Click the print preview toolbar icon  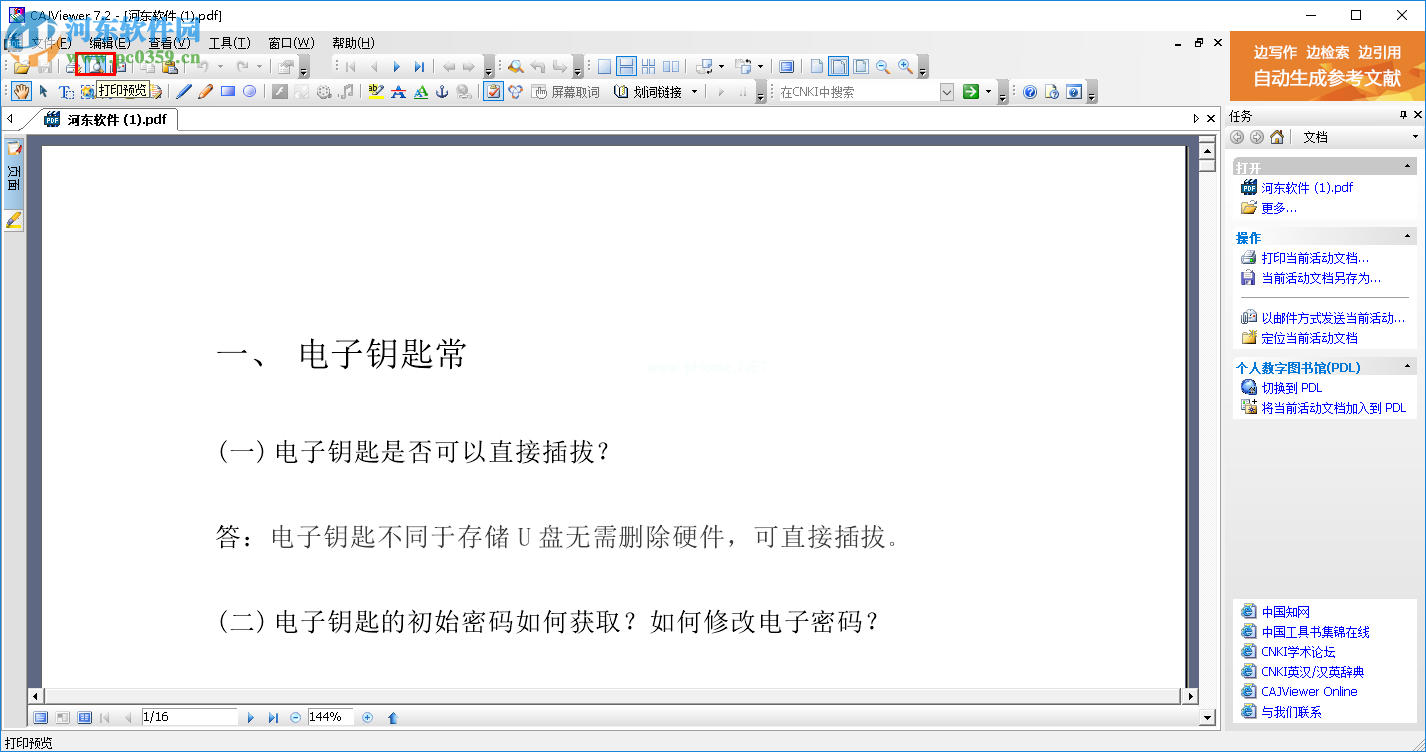(95, 67)
